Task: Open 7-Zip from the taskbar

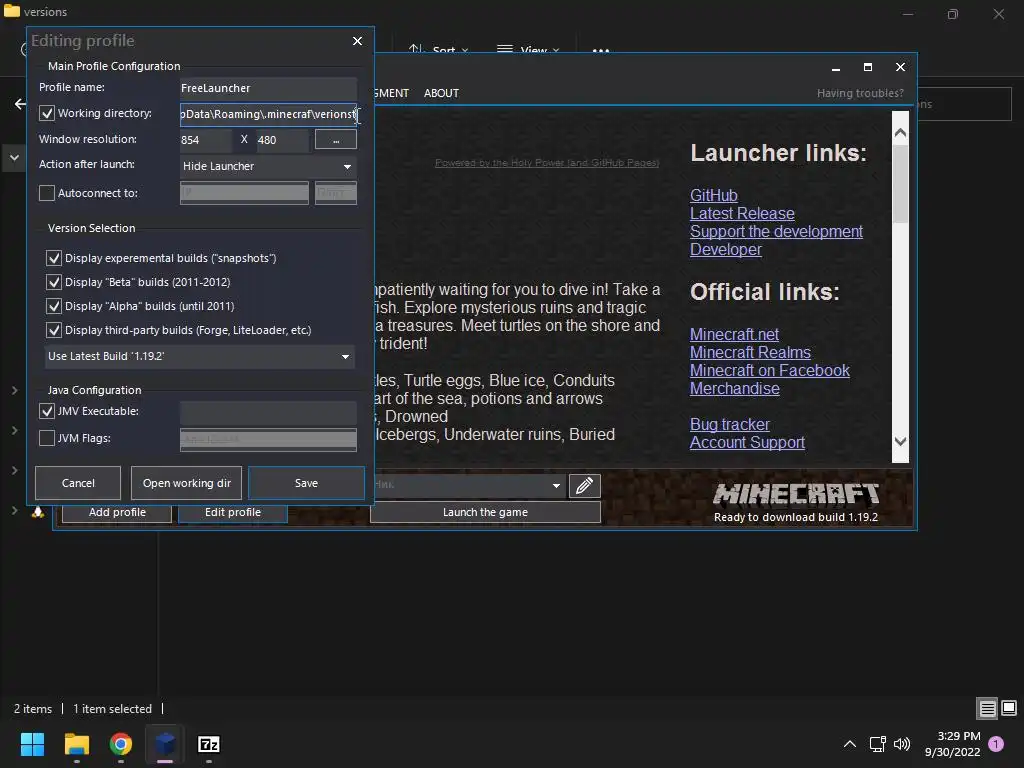Action: pyautogui.click(x=208, y=744)
